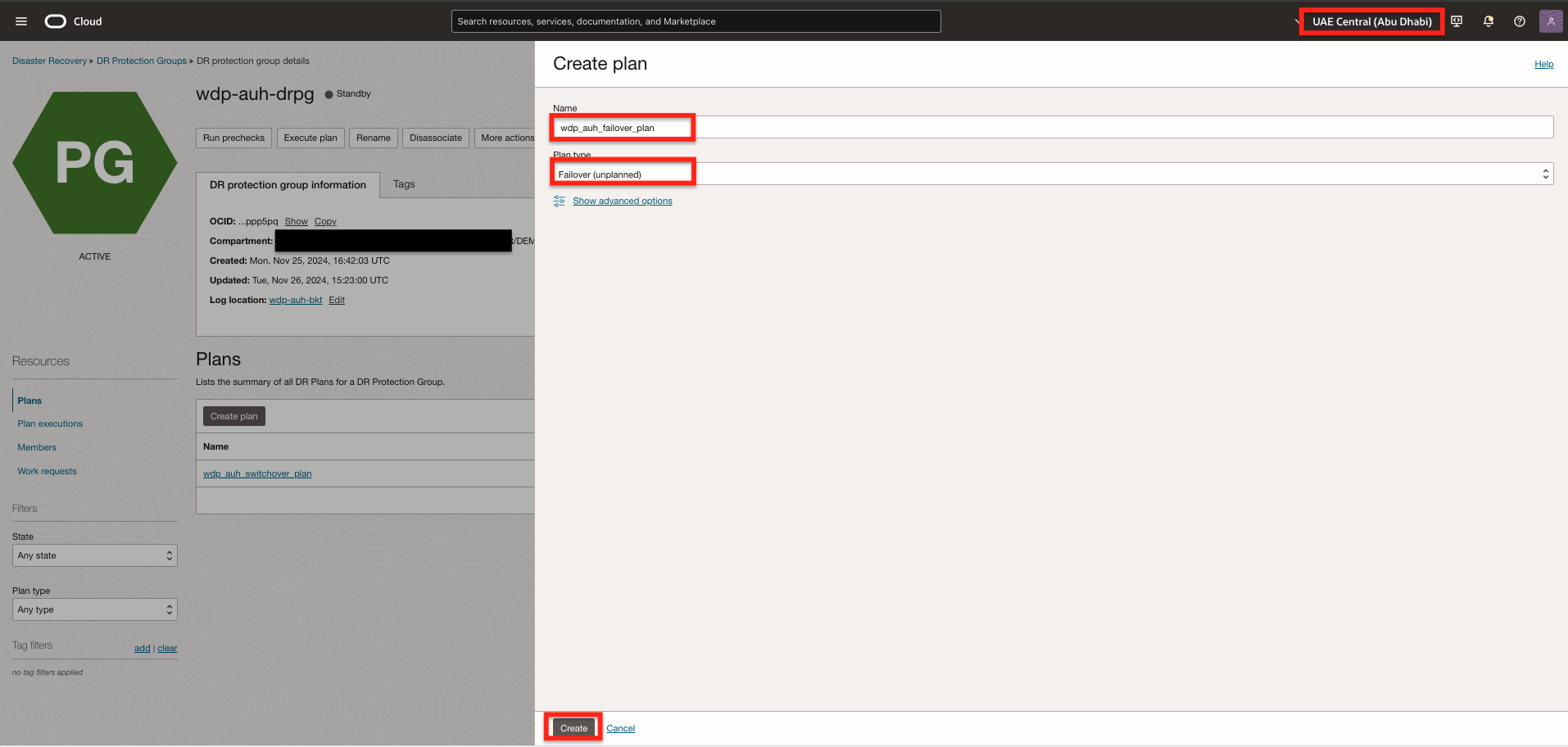The width and height of the screenshot is (1568, 747).
Task: Click clear under Tag filters
Action: (x=167, y=648)
